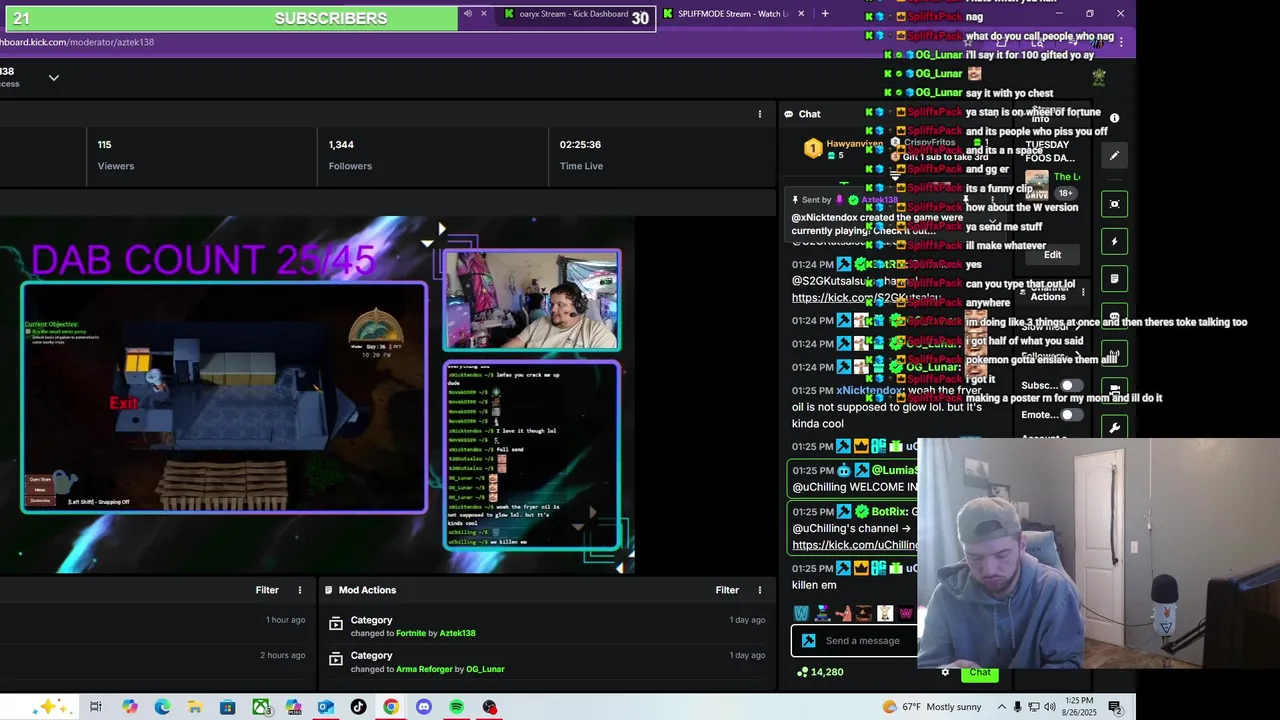Image resolution: width=1280 pixels, height=720 pixels.
Task: Open Spotify from the taskbar
Action: coord(456,707)
